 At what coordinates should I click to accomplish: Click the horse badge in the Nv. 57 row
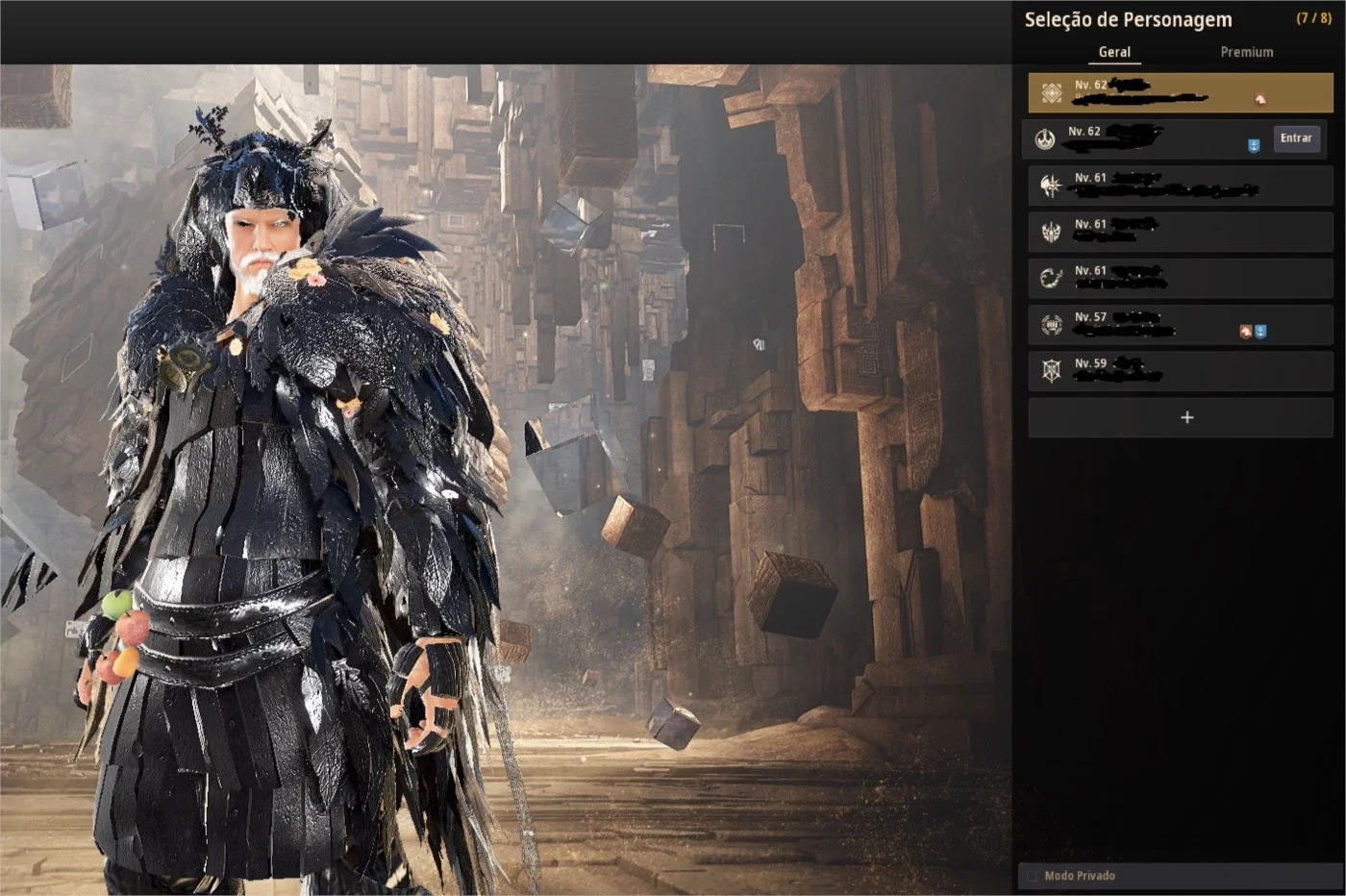click(x=1246, y=332)
